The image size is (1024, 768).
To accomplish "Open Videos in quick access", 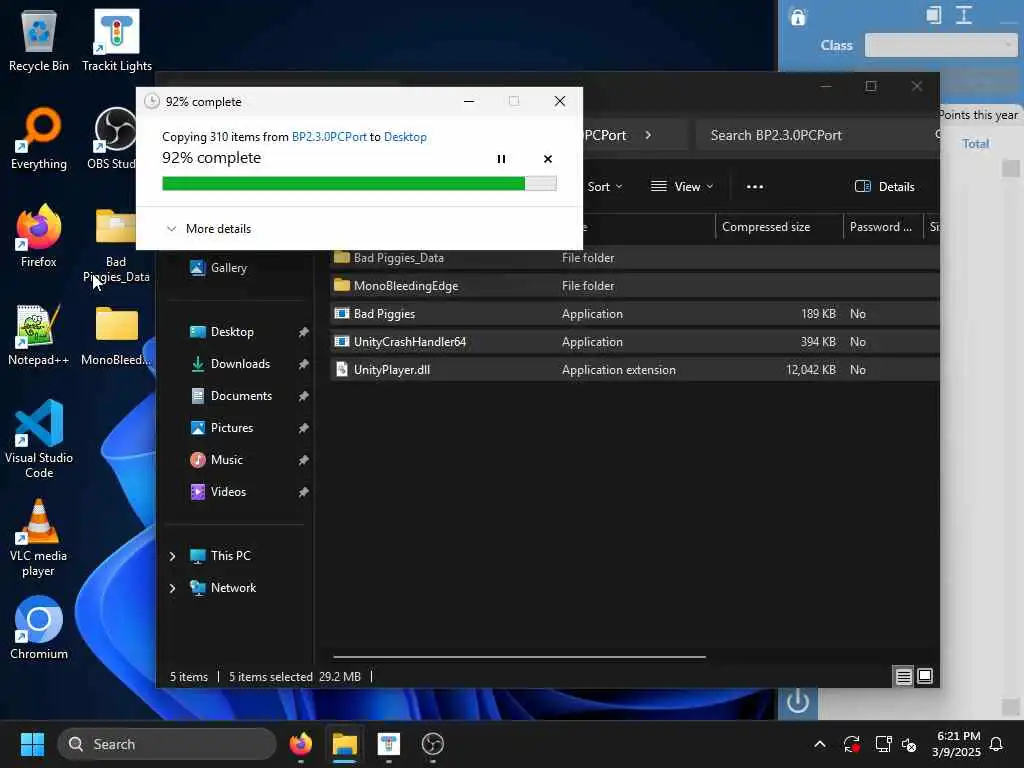I will tap(228, 492).
